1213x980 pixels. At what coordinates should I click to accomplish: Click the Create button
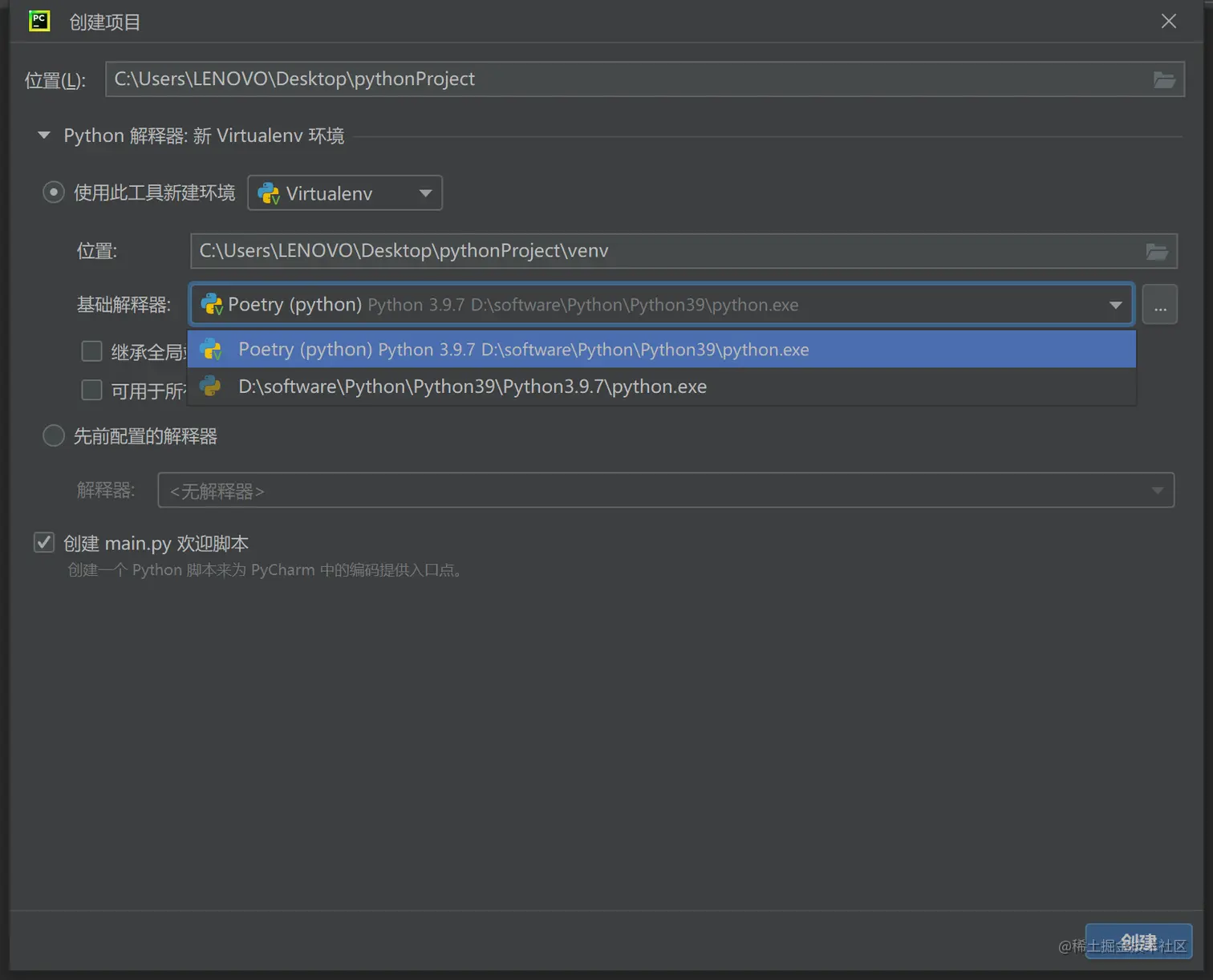point(1138,942)
